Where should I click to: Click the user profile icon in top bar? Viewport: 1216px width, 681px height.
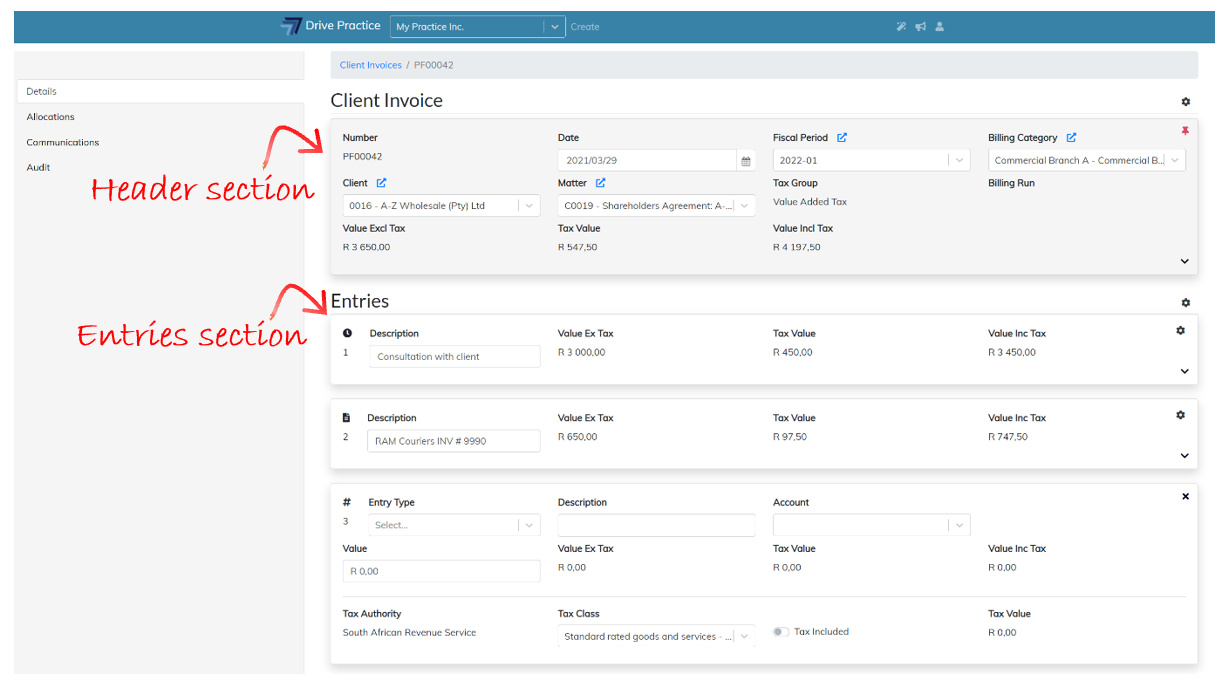tap(940, 27)
